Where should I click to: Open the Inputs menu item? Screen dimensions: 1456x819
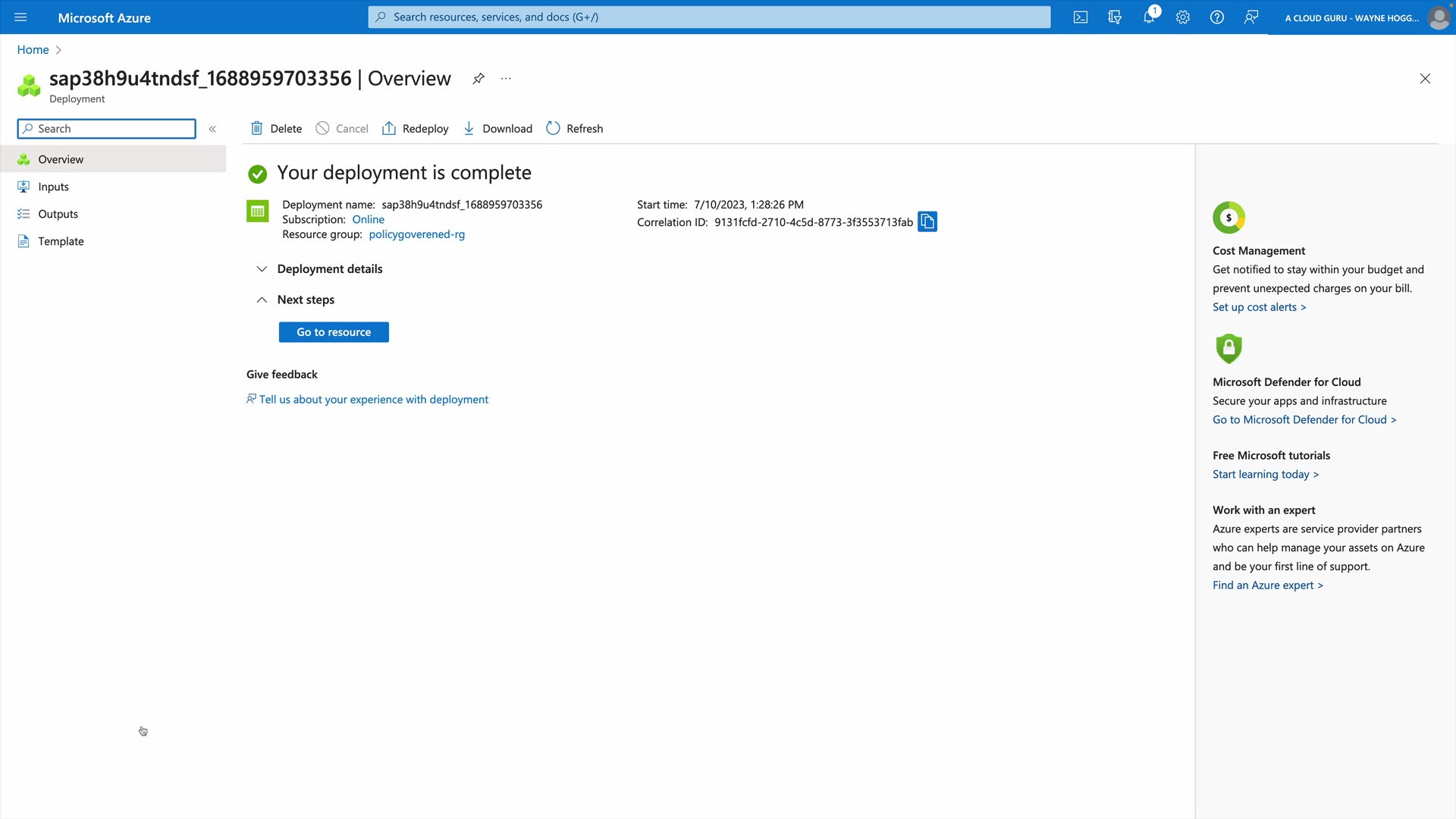point(53,187)
